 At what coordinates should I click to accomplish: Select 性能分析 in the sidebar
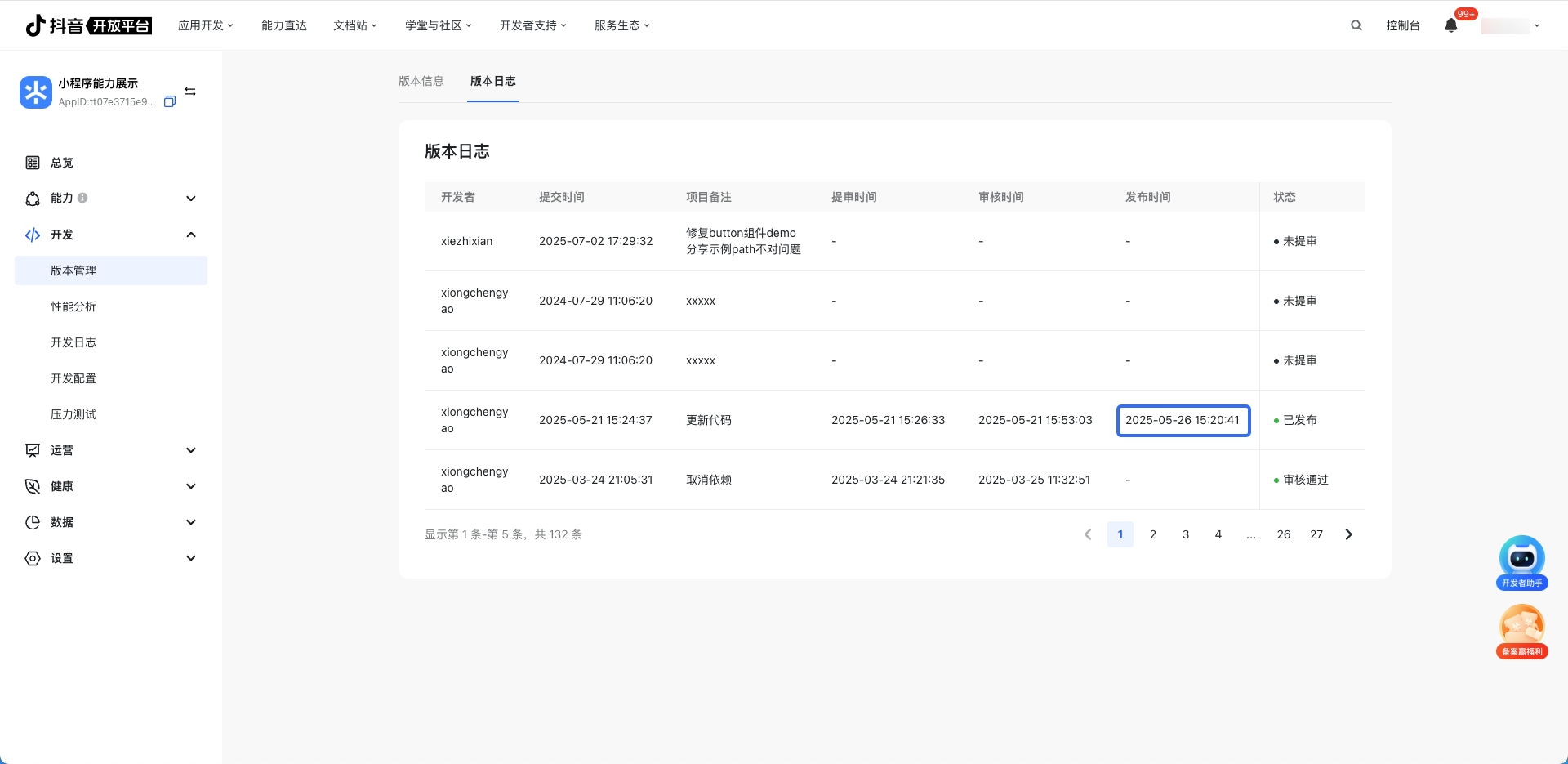click(73, 306)
